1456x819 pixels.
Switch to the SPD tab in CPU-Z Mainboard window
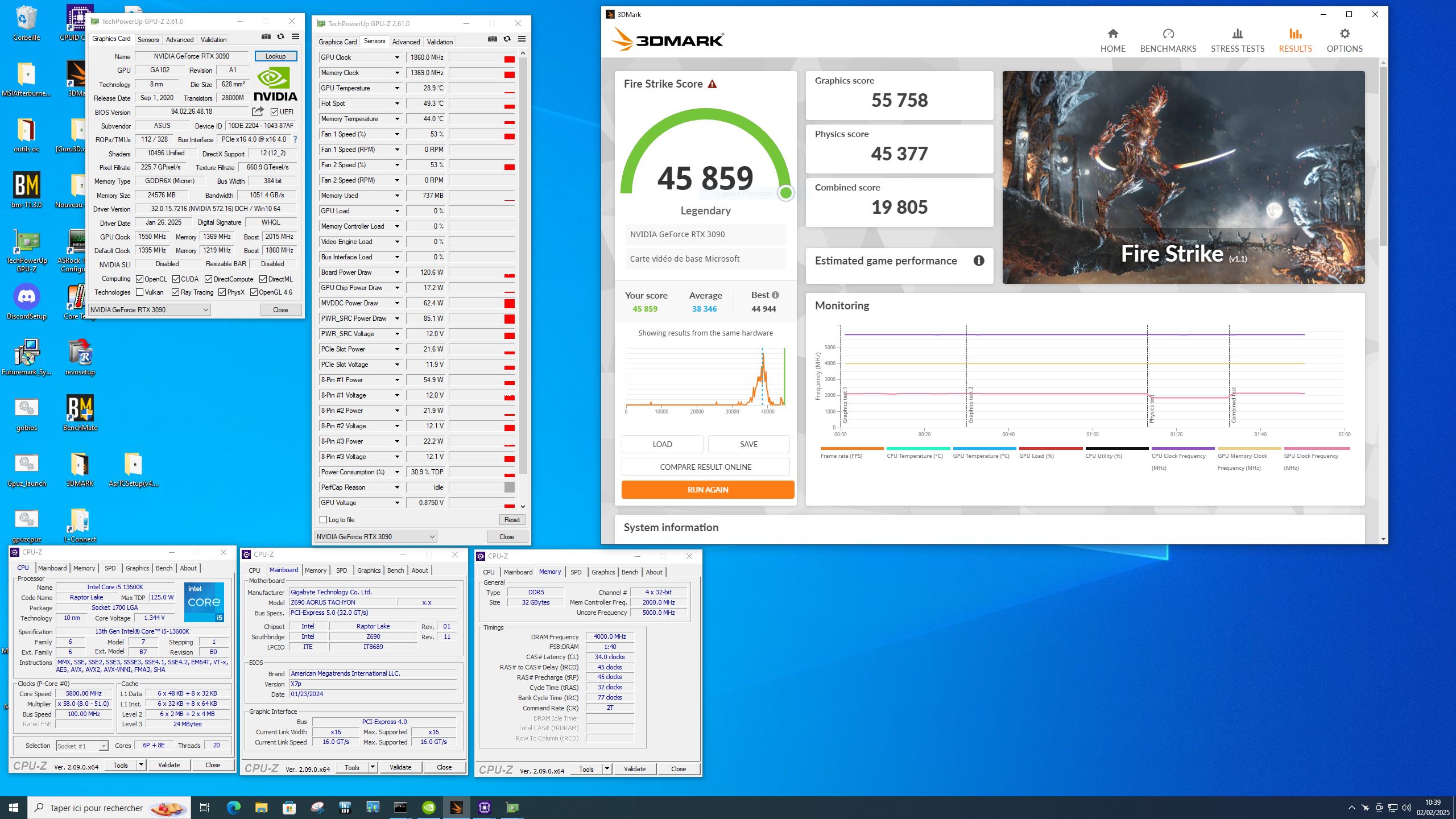(341, 570)
